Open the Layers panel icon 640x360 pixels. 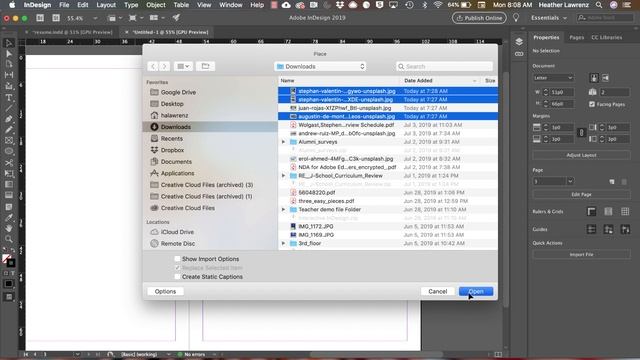click(x=519, y=42)
